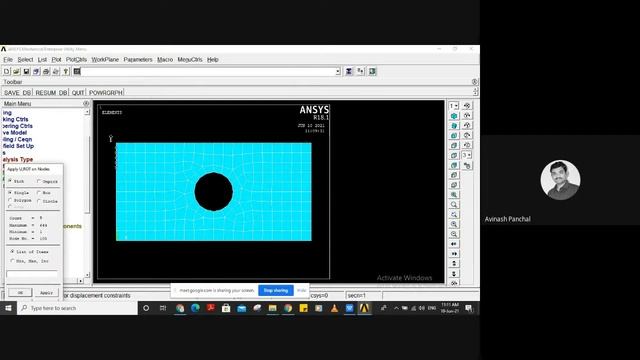Click the RESUM_DB toolbar button
This screenshot has height=360, width=640.
tap(51, 93)
